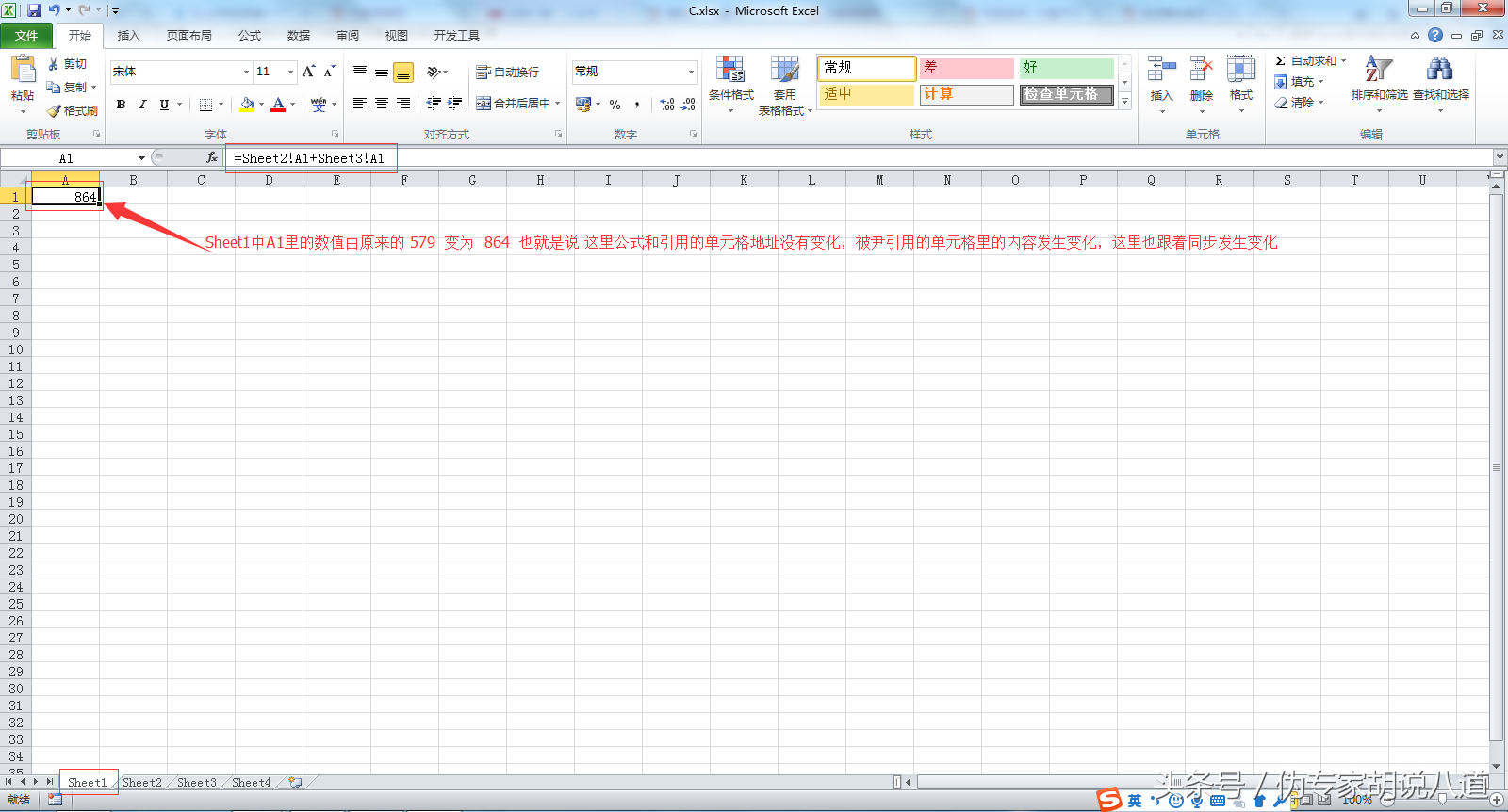
Task: Click the insert function fx icon
Action: click(212, 158)
